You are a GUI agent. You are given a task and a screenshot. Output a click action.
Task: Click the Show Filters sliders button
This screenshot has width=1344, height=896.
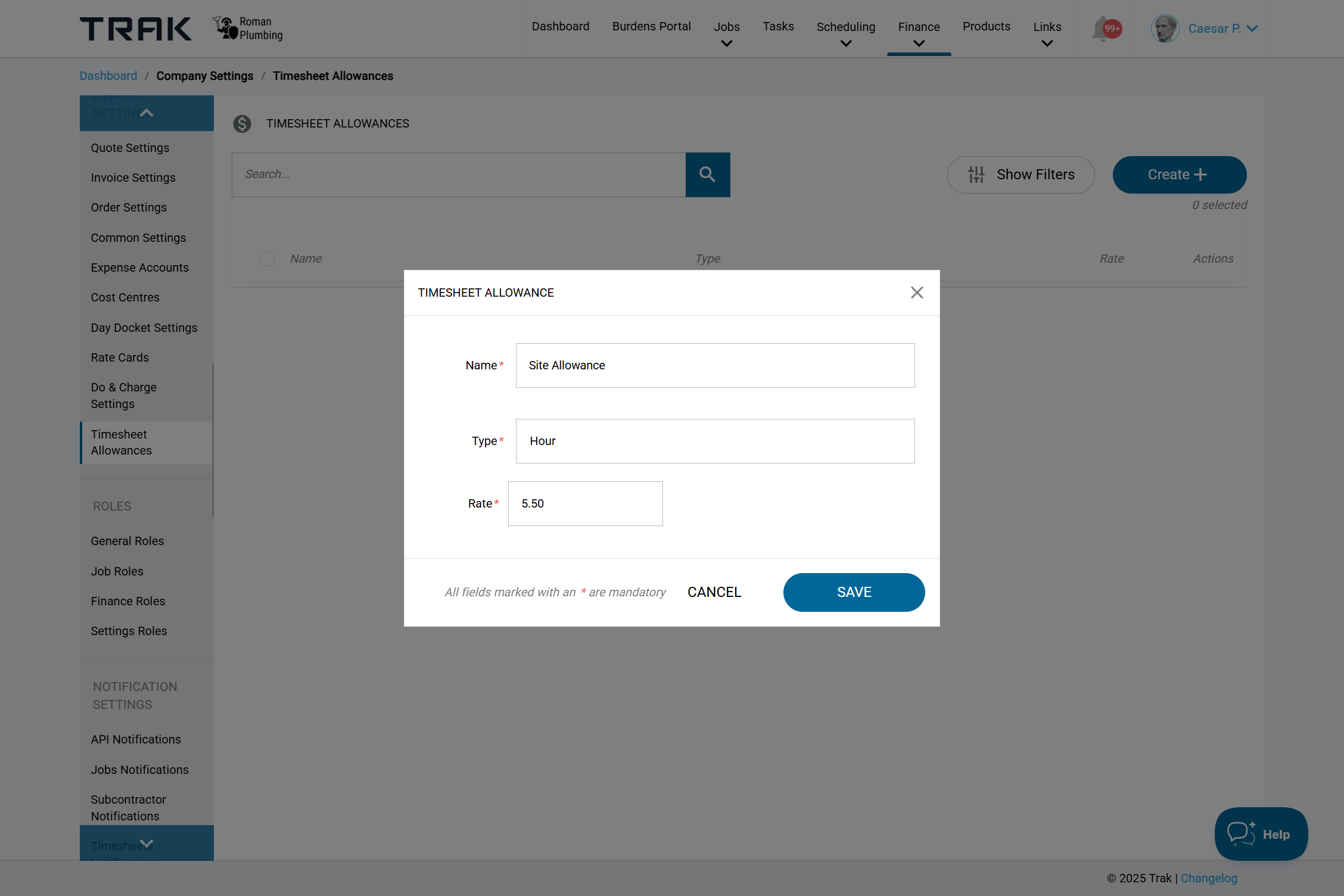tap(1020, 175)
